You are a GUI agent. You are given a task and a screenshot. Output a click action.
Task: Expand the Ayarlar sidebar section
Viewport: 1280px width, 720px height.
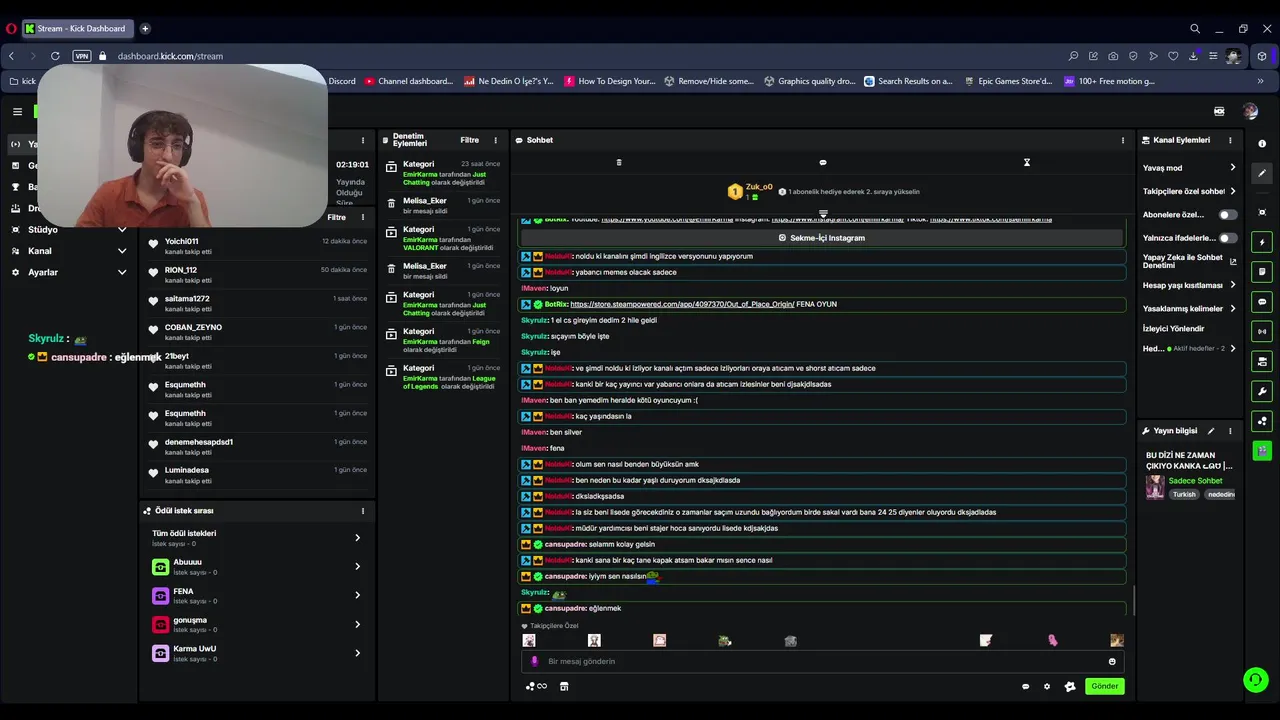[x=122, y=272]
